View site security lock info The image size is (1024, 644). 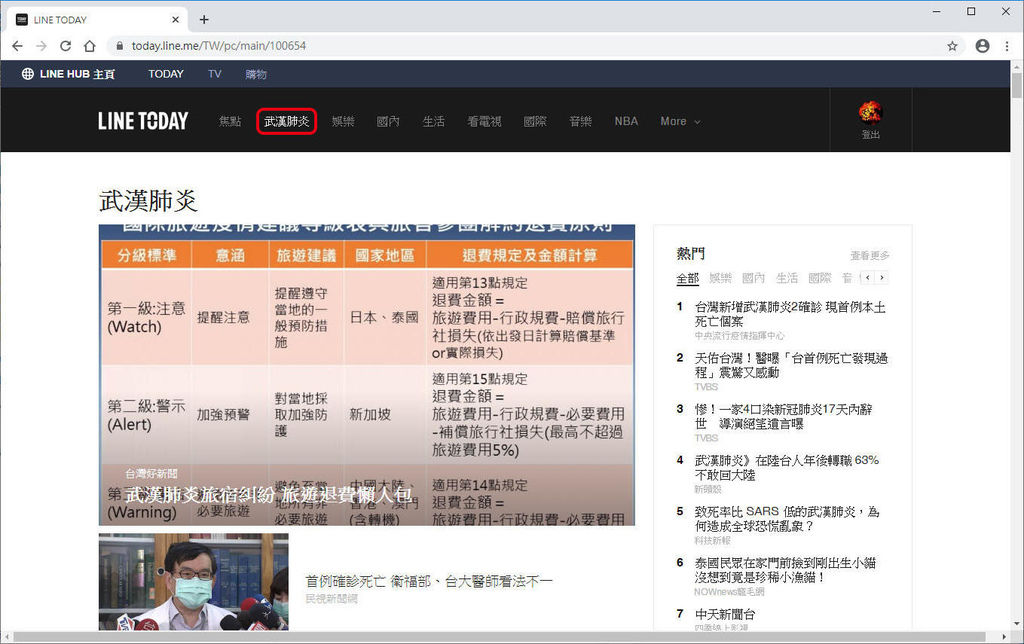[x=120, y=46]
